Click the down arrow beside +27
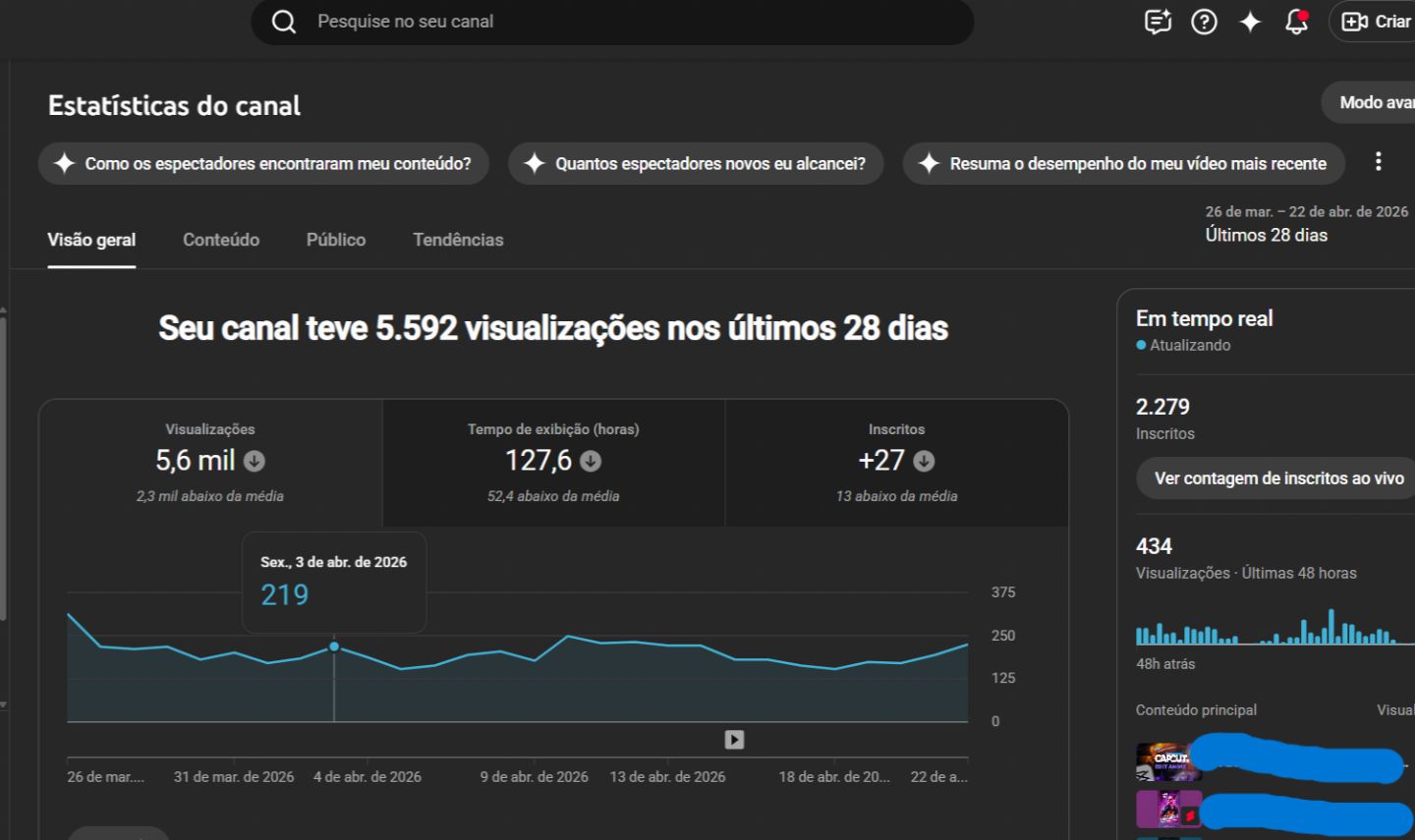This screenshot has width=1415, height=840. [924, 461]
